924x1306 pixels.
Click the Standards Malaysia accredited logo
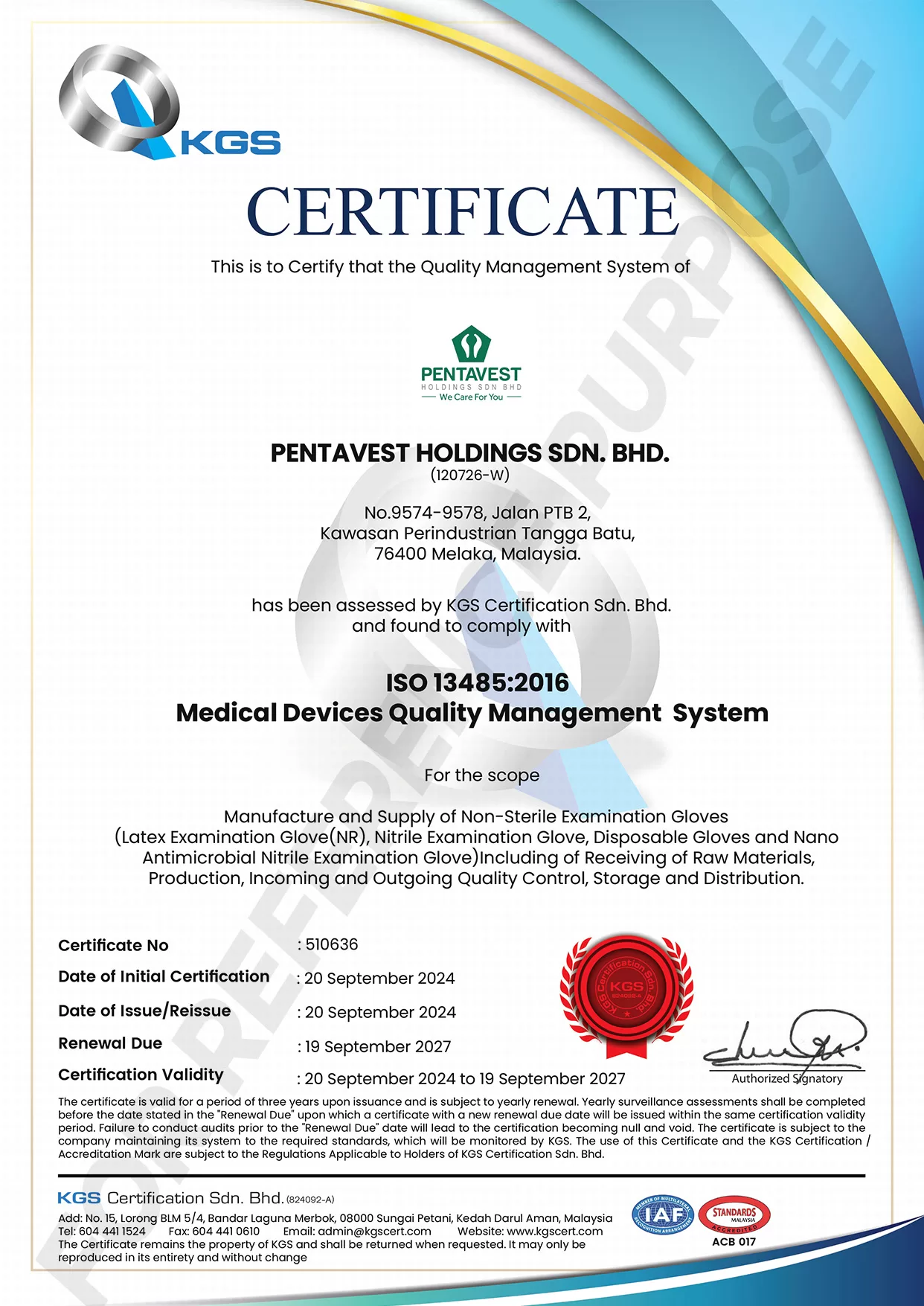pos(734,1214)
